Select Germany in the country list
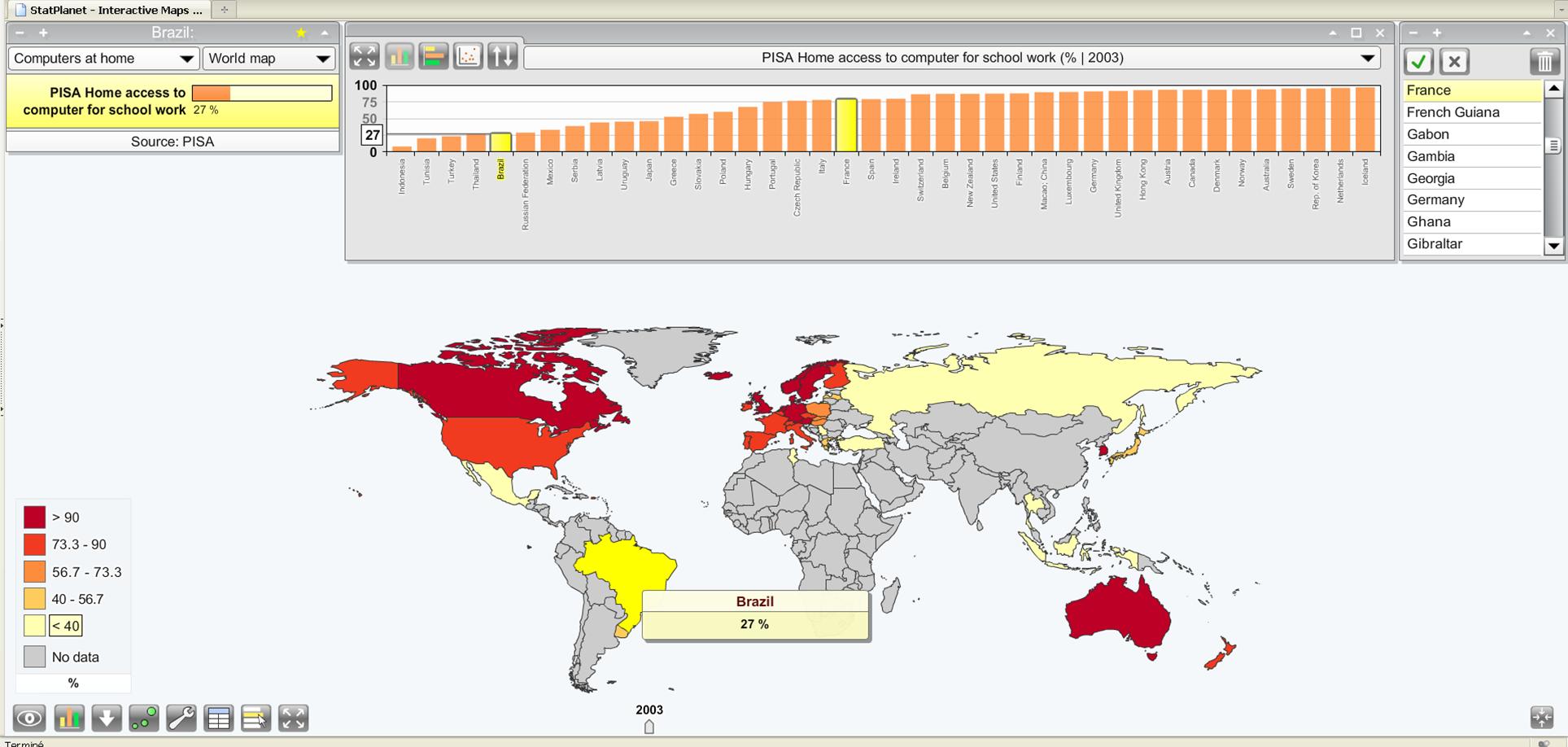Image resolution: width=1568 pixels, height=747 pixels. [x=1435, y=200]
